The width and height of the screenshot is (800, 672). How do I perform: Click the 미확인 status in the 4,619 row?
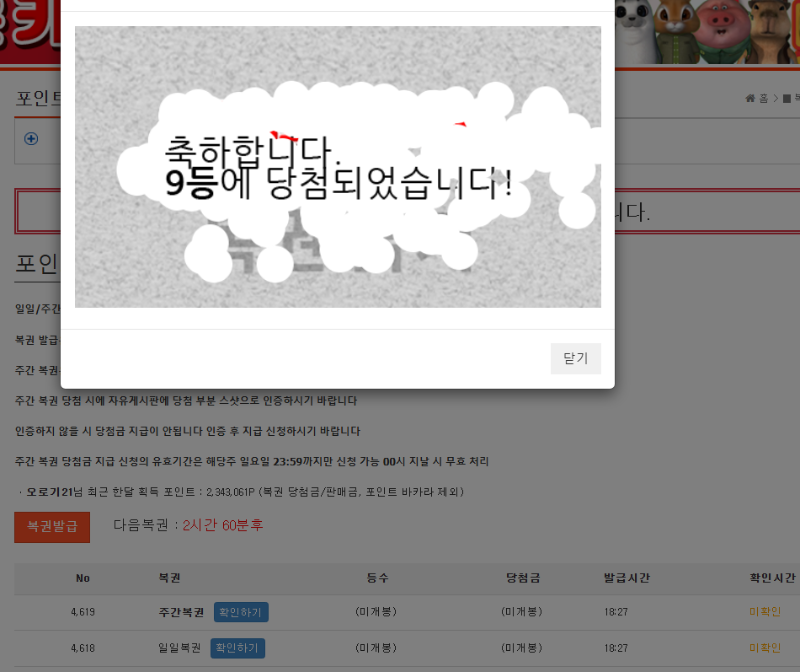[765, 612]
